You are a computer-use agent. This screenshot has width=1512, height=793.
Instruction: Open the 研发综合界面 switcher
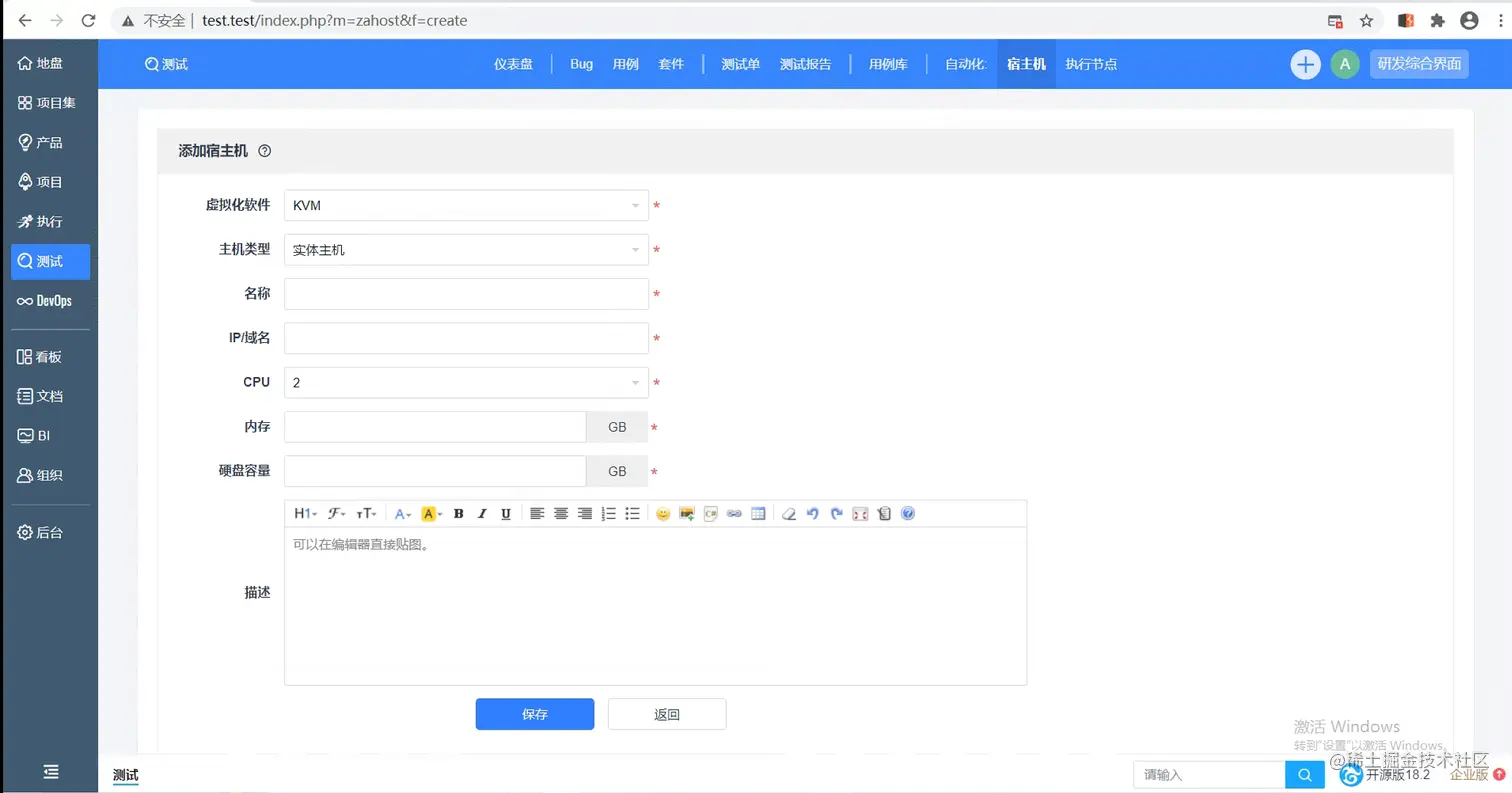[x=1420, y=64]
